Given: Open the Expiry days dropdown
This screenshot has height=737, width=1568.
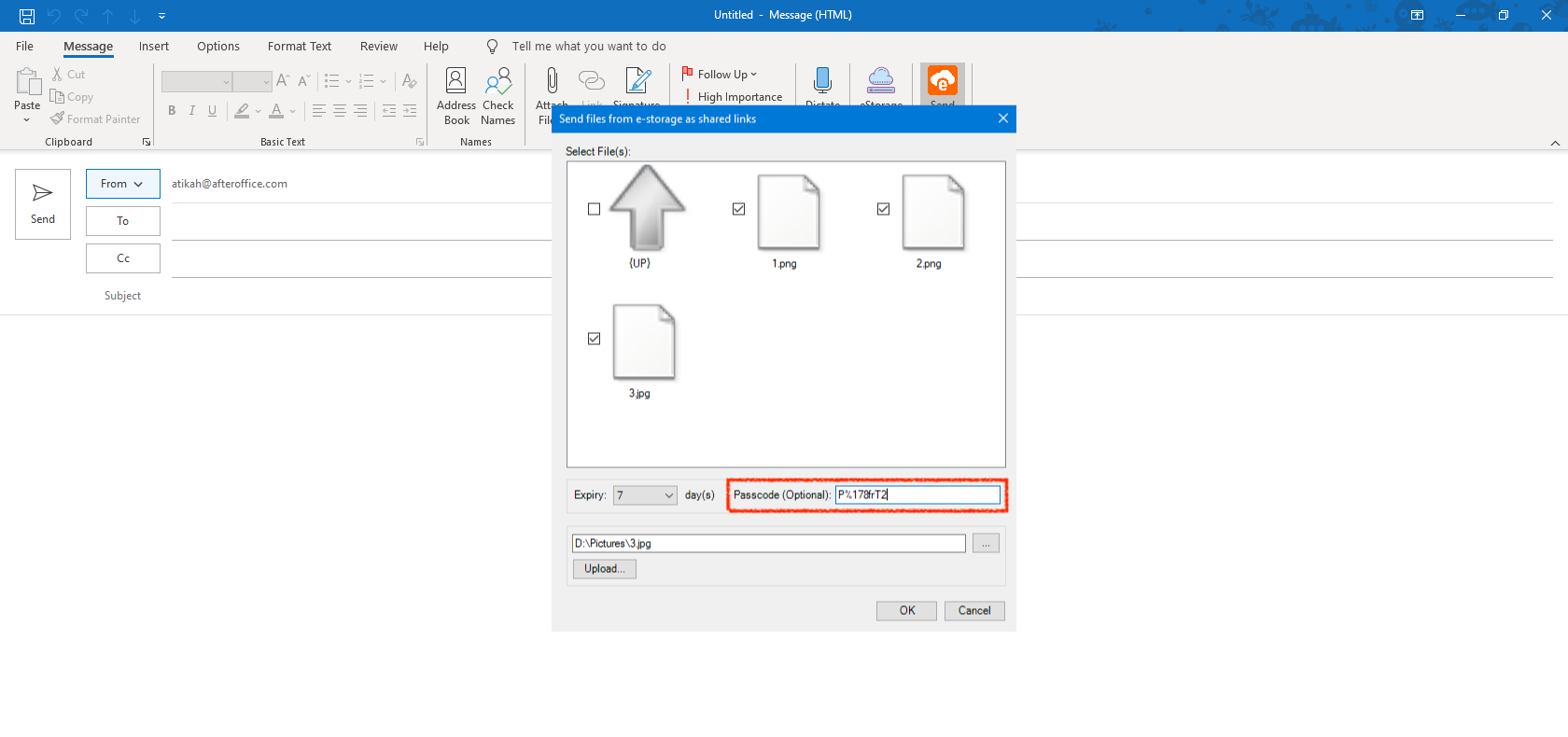Looking at the screenshot, I should pyautogui.click(x=668, y=495).
